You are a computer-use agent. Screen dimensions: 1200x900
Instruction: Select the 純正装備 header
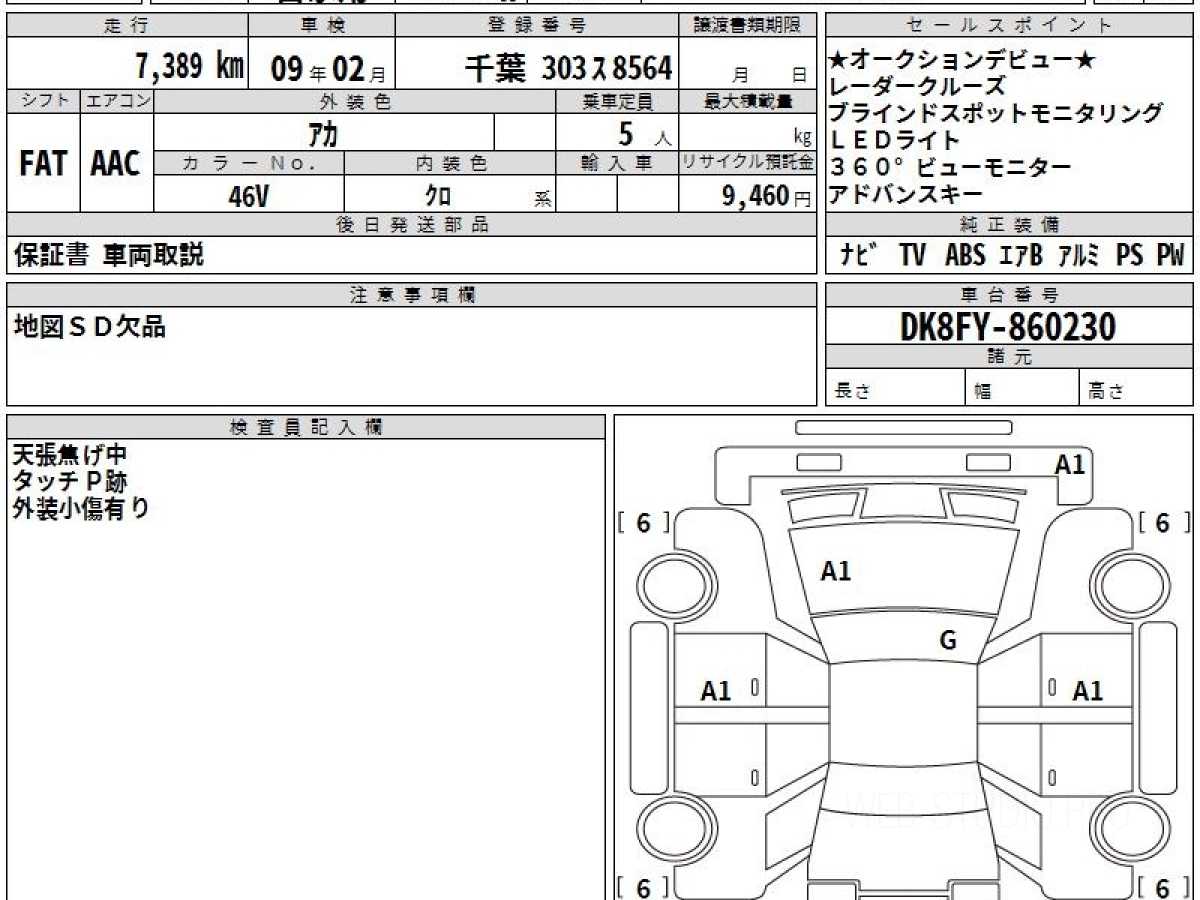[x=1010, y=225]
